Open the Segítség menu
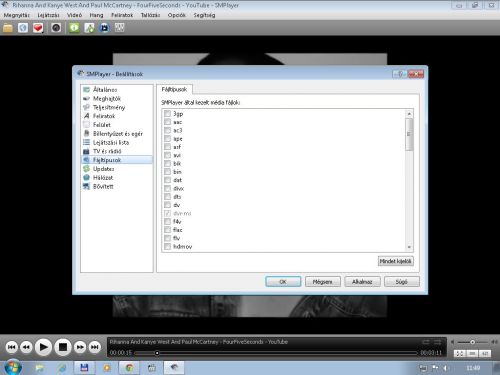Screen dimensions: 500x375 click(204, 15)
